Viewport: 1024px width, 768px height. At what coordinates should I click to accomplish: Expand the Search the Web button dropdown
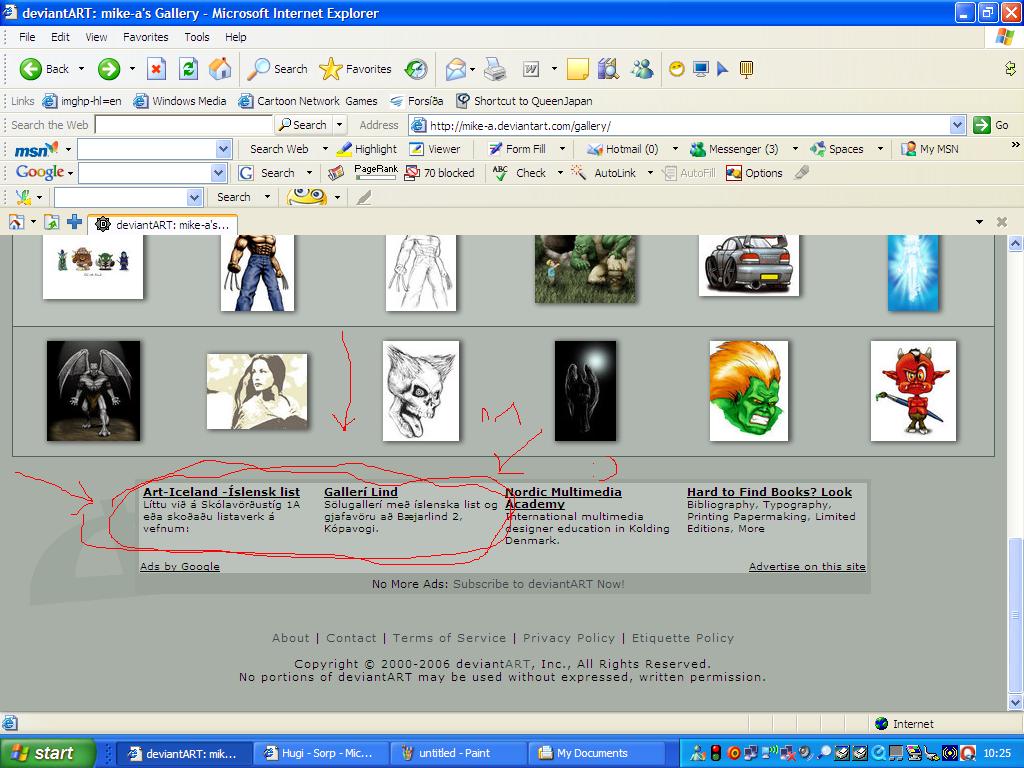(339, 125)
